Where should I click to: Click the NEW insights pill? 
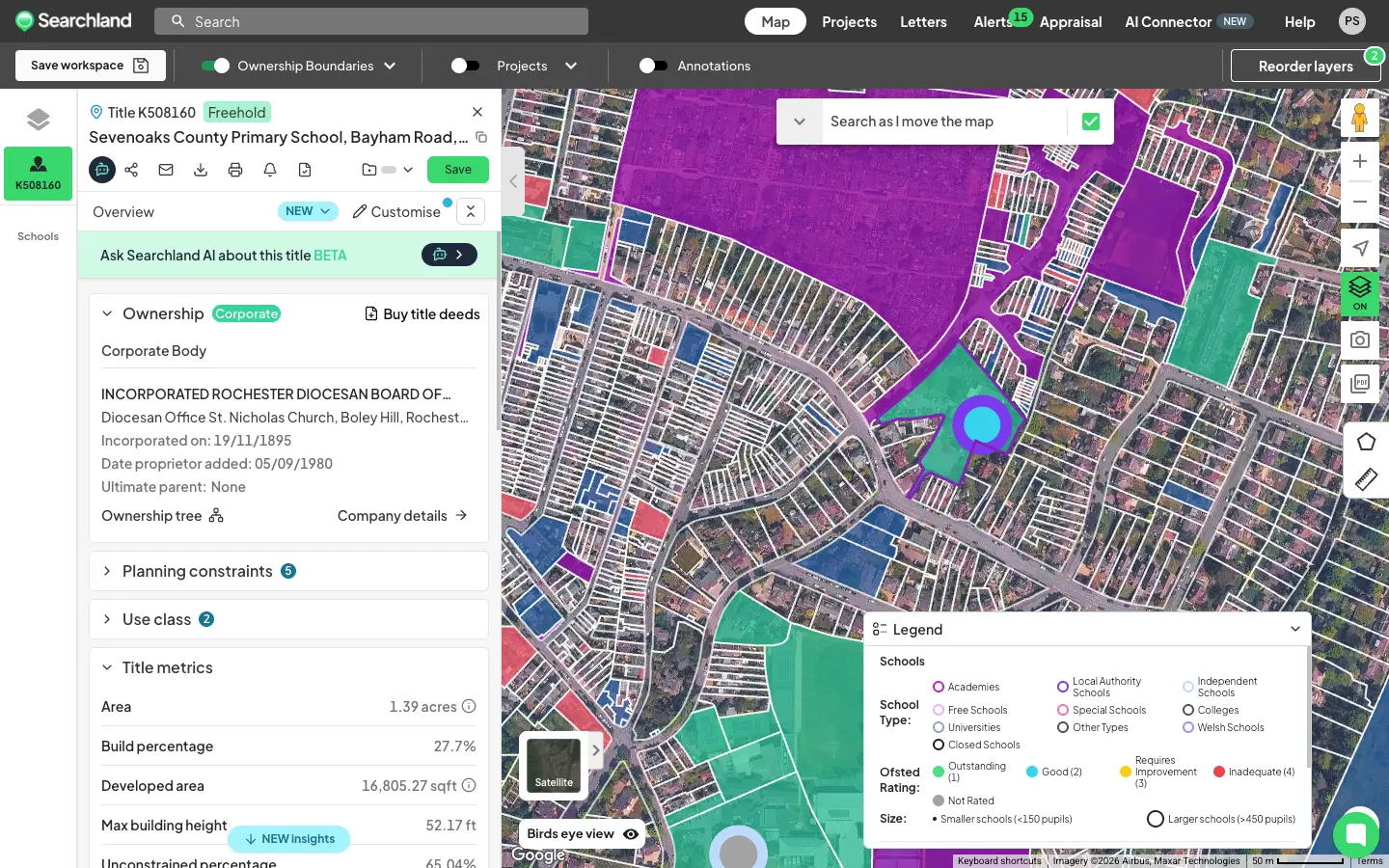289,839
